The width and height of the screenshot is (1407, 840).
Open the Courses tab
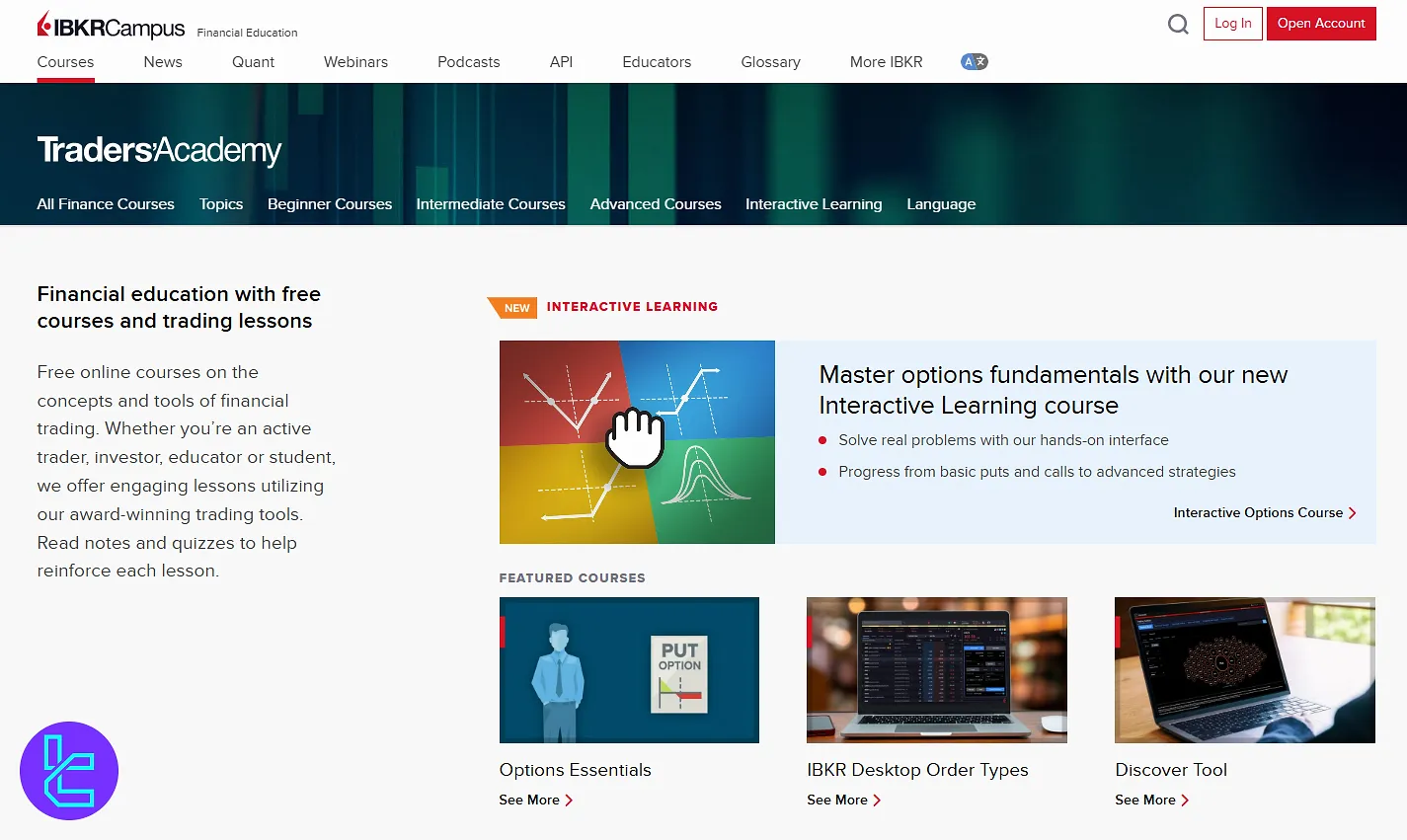pos(65,61)
